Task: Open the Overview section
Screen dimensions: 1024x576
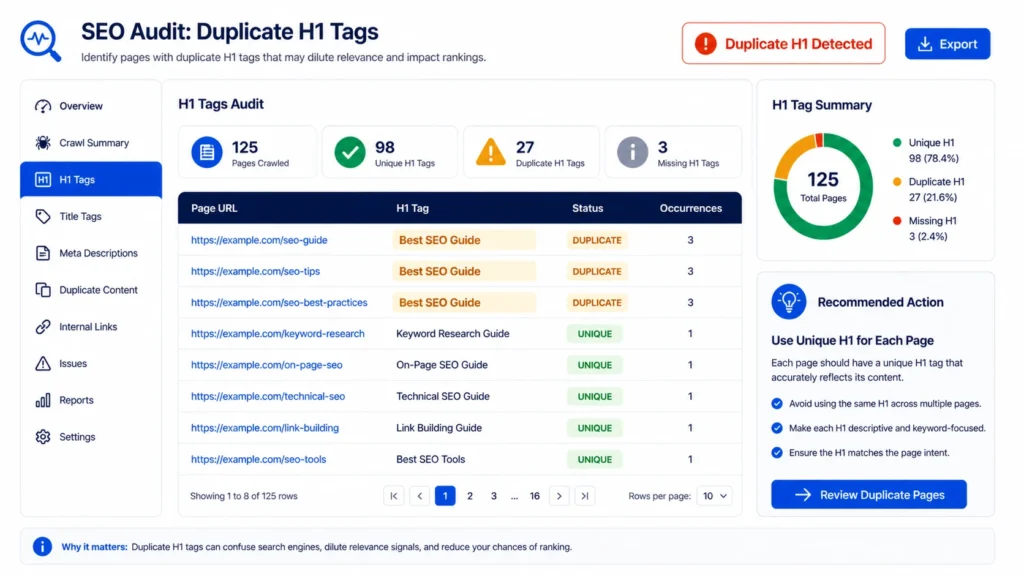Action: point(91,106)
